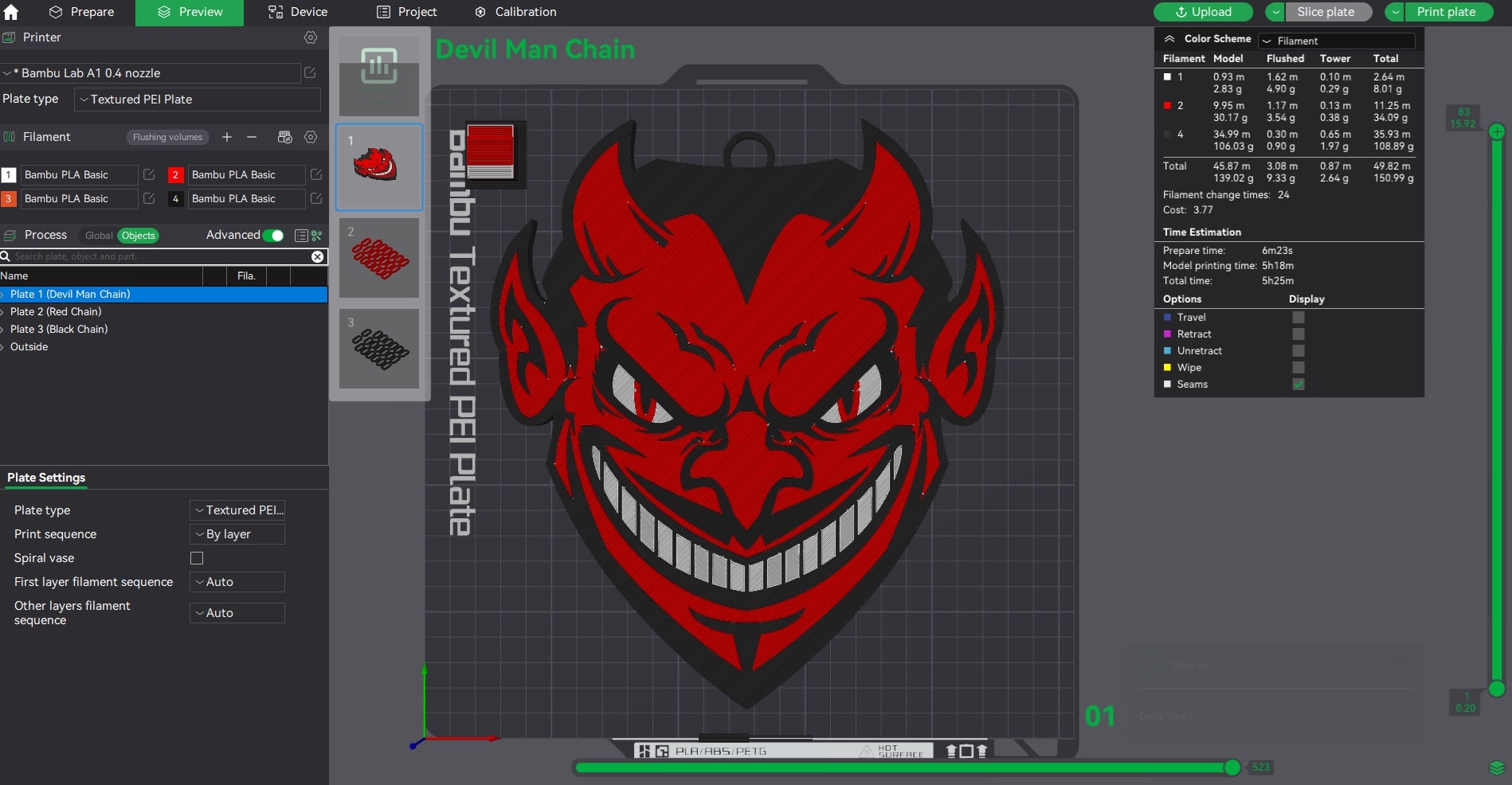Switch to the Calibration tab

[x=515, y=12]
